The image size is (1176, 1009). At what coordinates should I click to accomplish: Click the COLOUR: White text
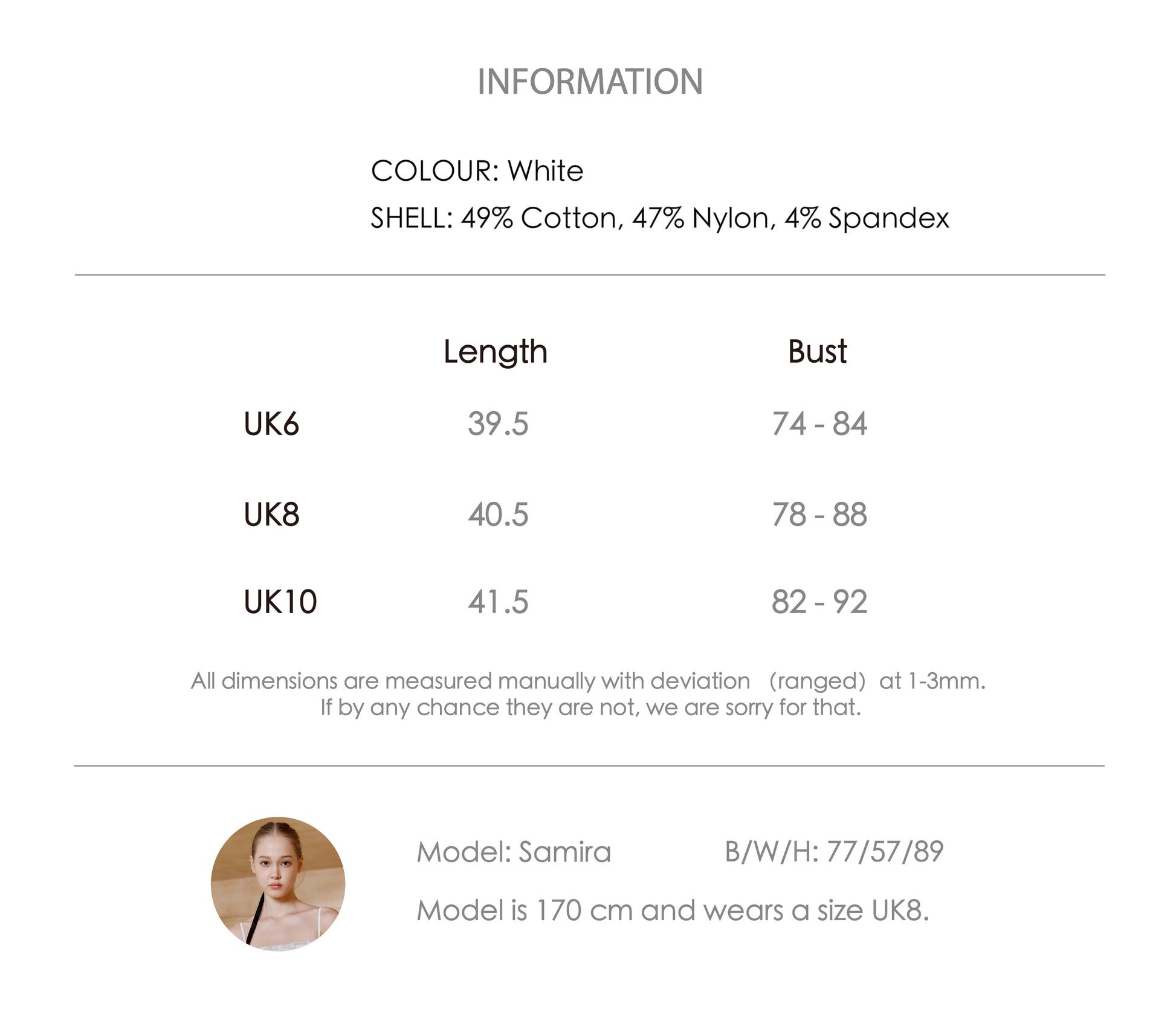(x=477, y=171)
